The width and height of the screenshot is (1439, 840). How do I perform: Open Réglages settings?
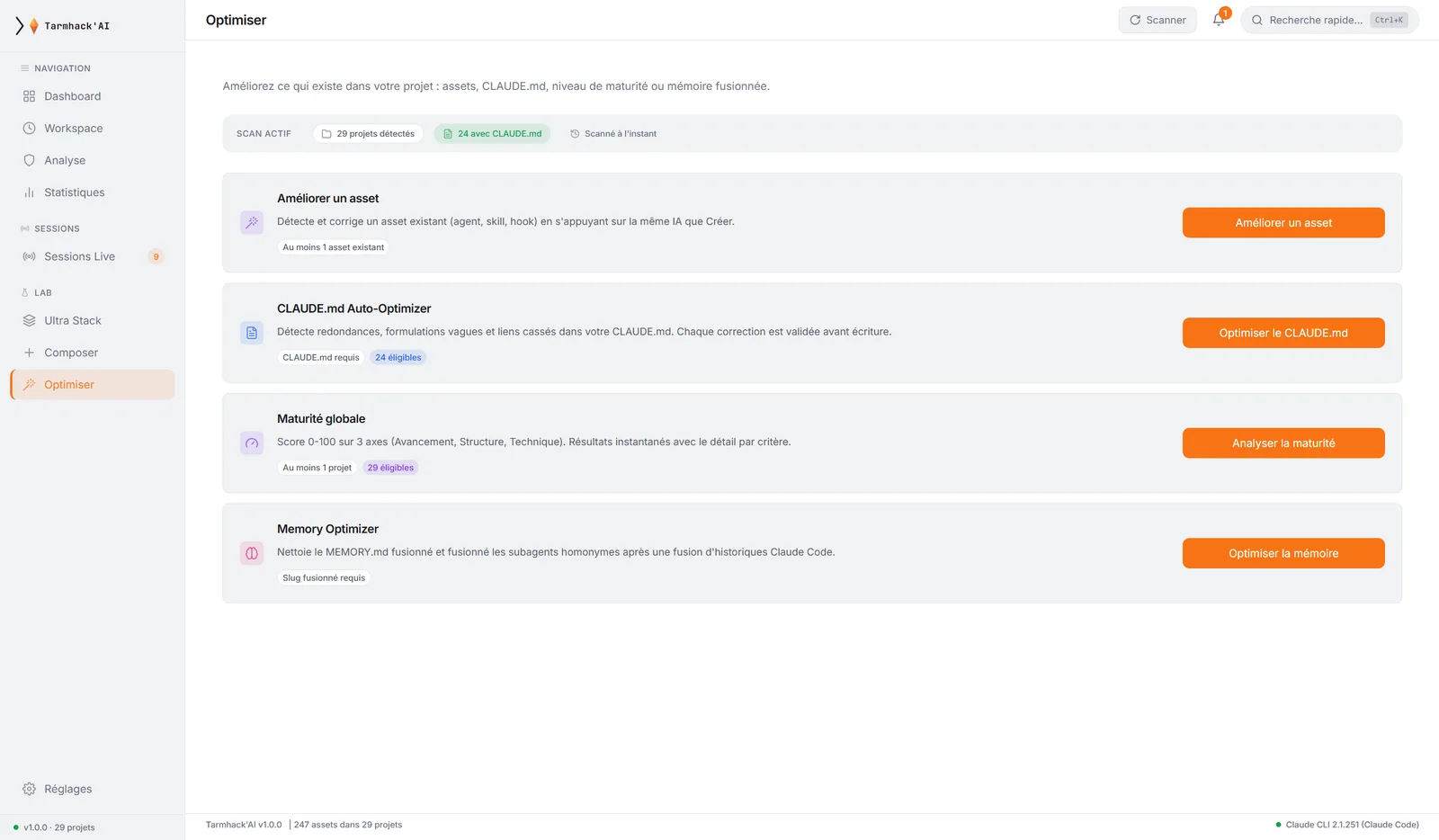[x=93, y=789]
